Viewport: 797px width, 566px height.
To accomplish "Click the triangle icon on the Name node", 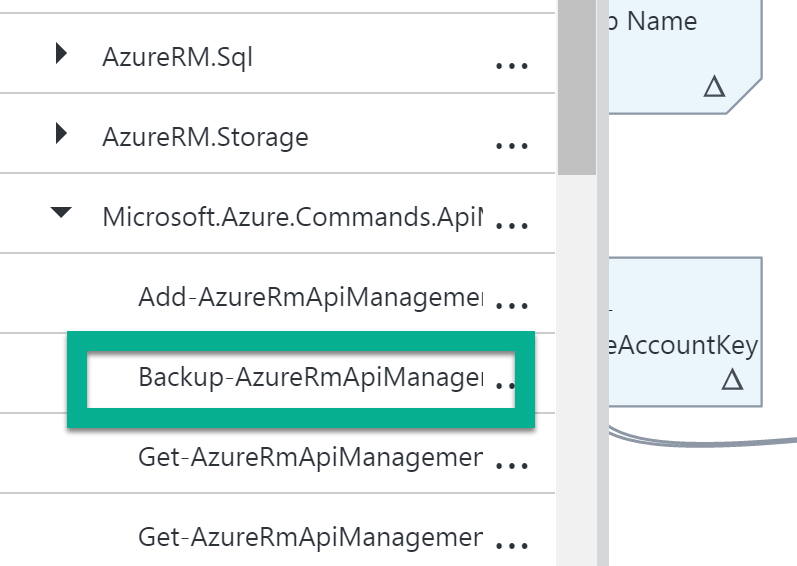I will 713,87.
